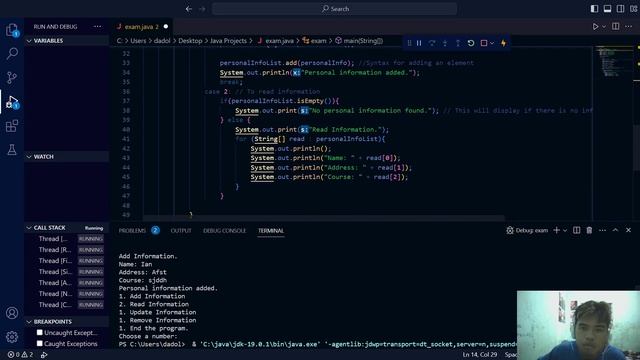Pause the debug session

(x=419, y=43)
